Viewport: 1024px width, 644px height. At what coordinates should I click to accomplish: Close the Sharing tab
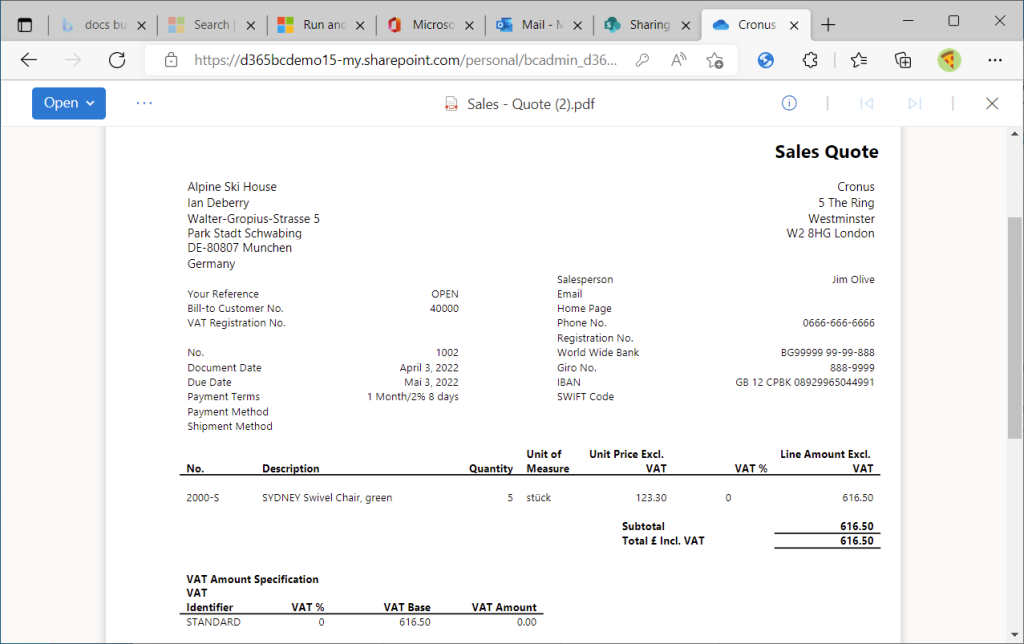point(686,25)
